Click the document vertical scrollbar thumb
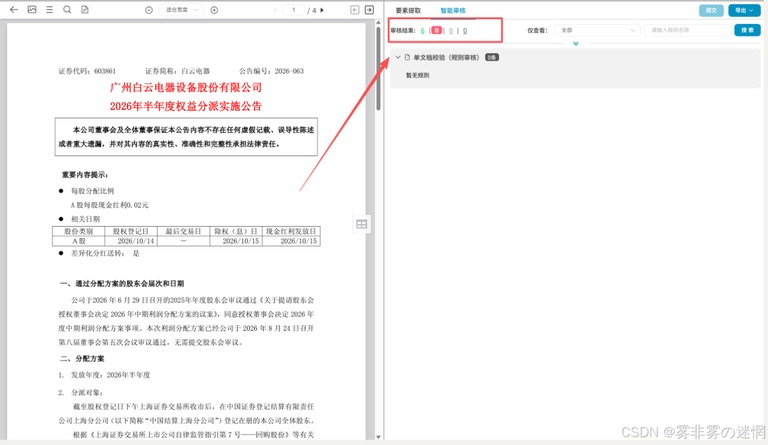 pyautogui.click(x=378, y=69)
